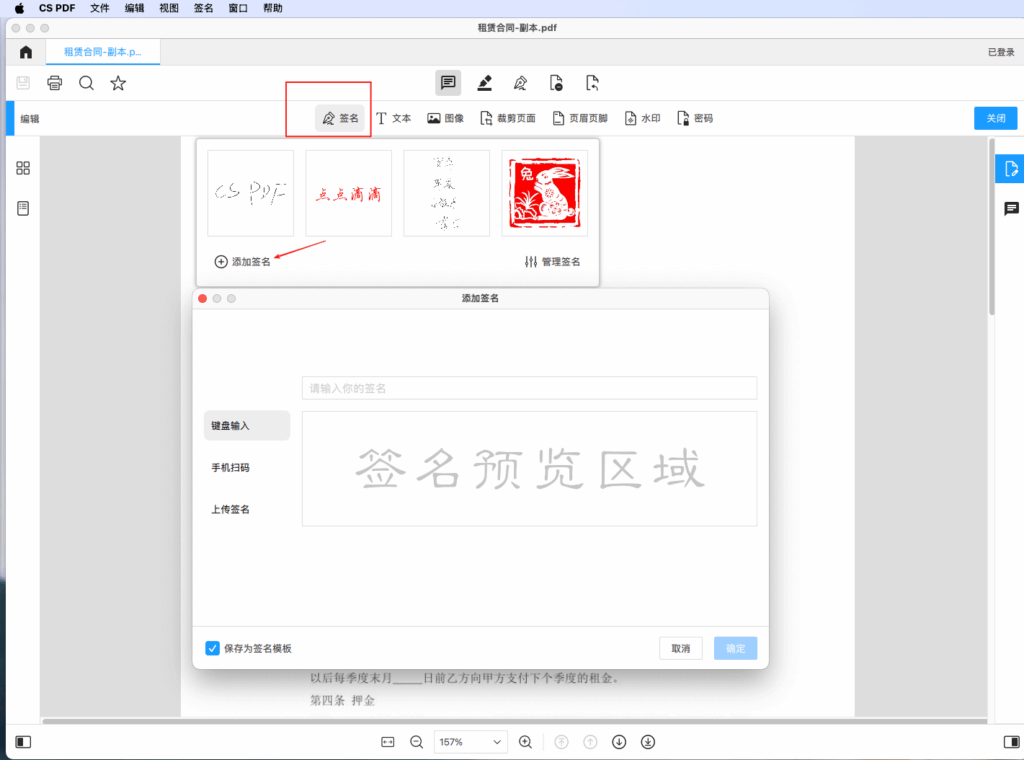Select the vertical handwritten signature thumbnail
The image size is (1024, 760).
coord(447,193)
